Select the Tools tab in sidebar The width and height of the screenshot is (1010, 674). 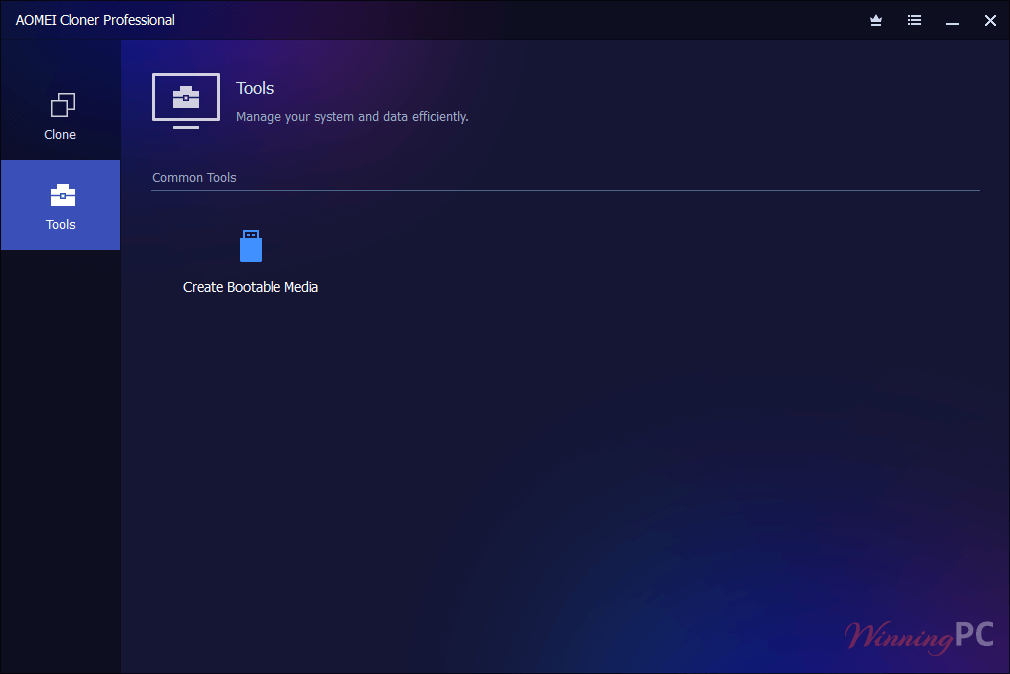coord(61,205)
